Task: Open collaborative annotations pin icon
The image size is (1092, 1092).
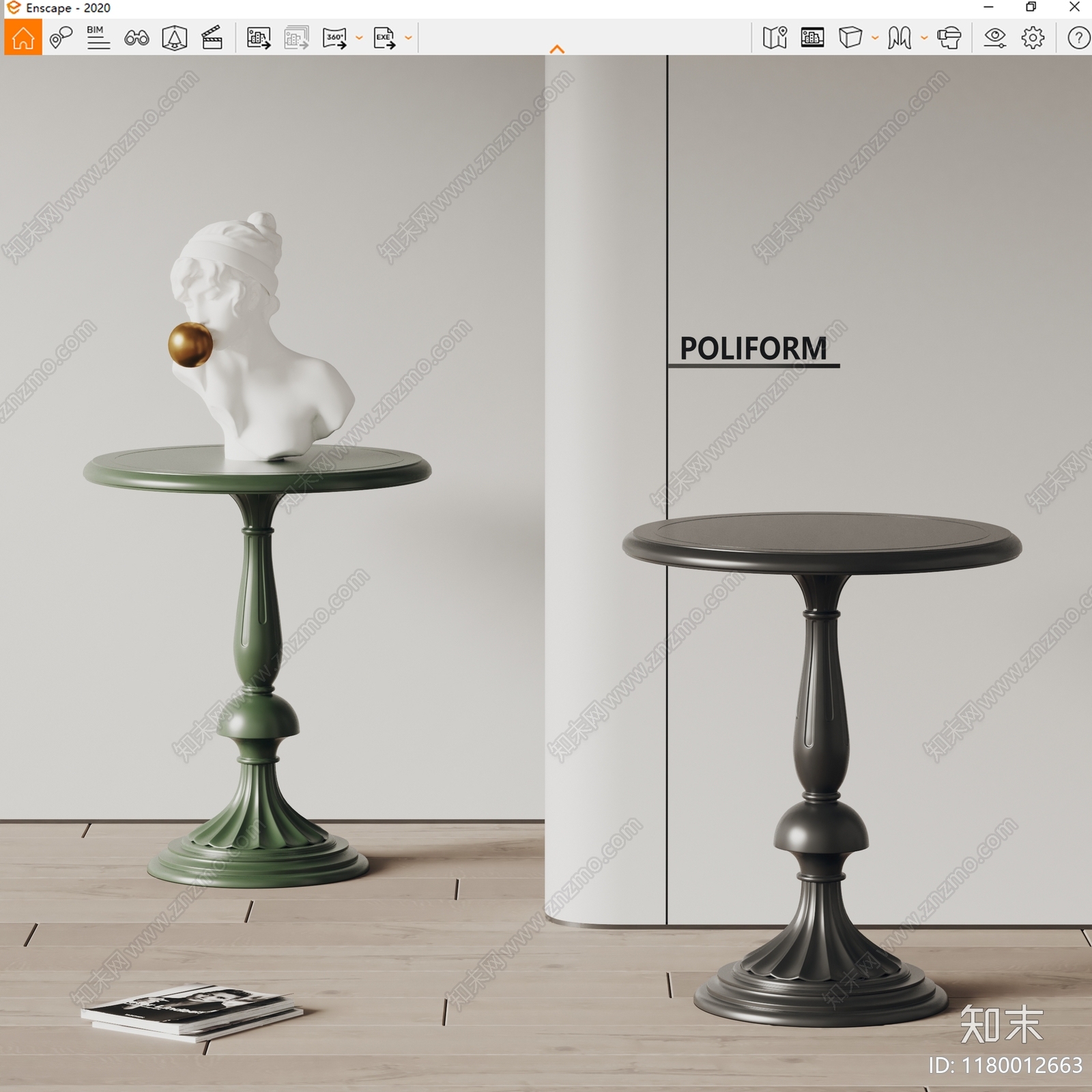Action: coord(61,38)
